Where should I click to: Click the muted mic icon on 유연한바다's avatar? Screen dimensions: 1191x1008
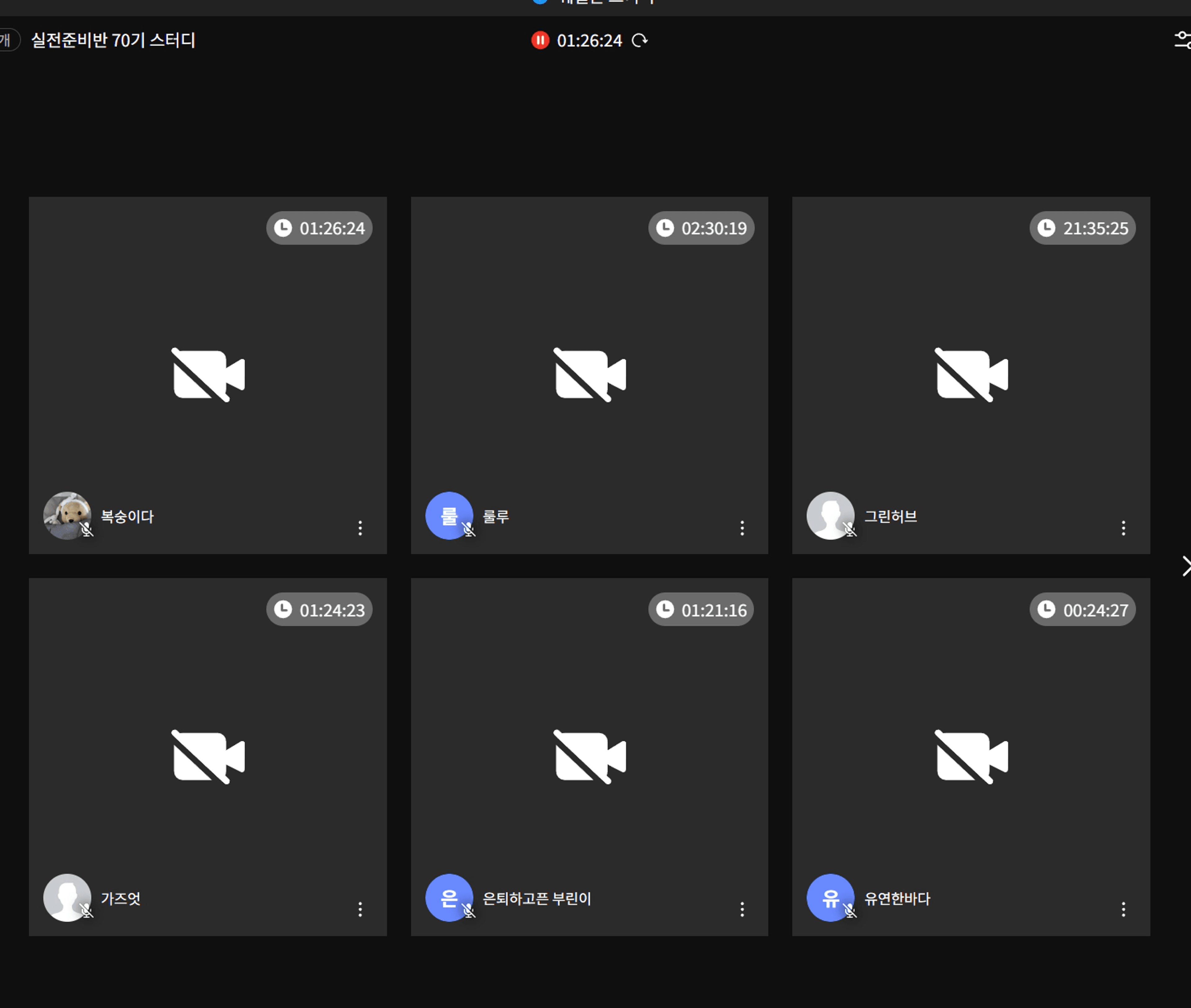click(x=850, y=910)
